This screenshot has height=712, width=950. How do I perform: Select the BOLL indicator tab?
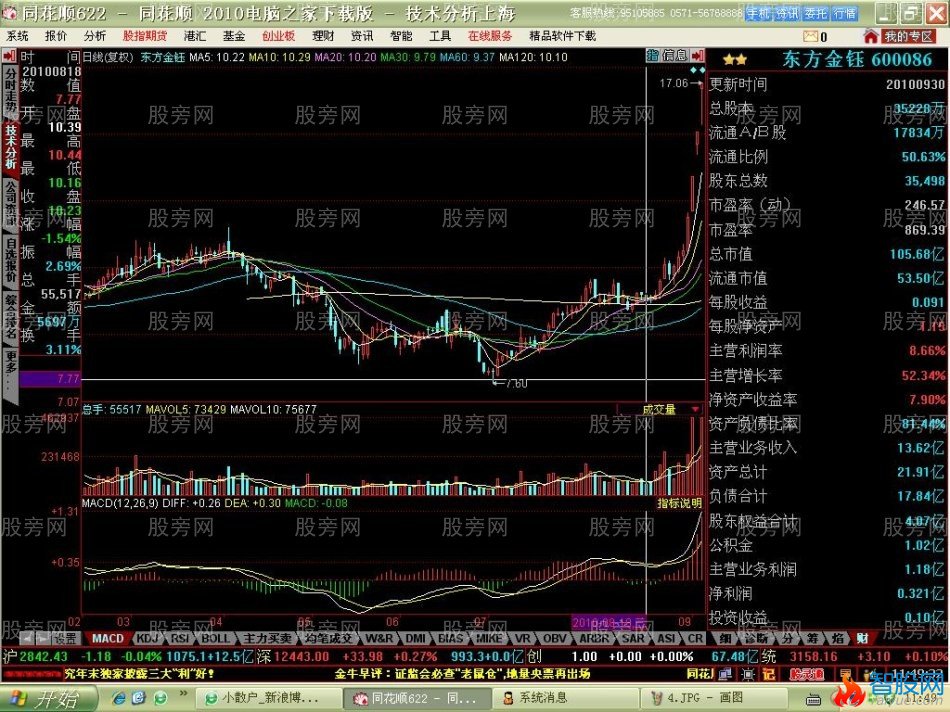[x=216, y=638]
